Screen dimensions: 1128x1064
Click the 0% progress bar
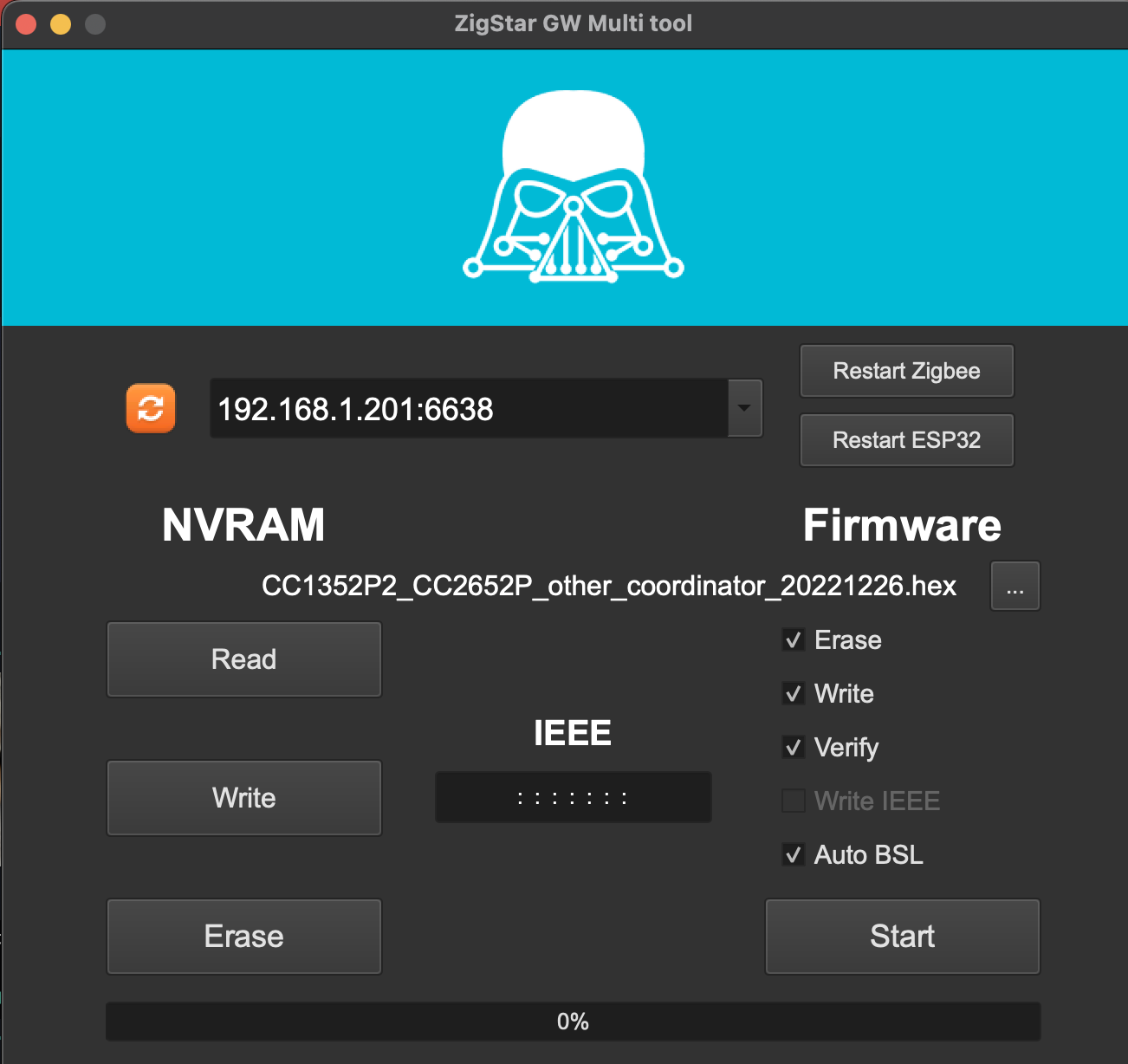tap(573, 1022)
